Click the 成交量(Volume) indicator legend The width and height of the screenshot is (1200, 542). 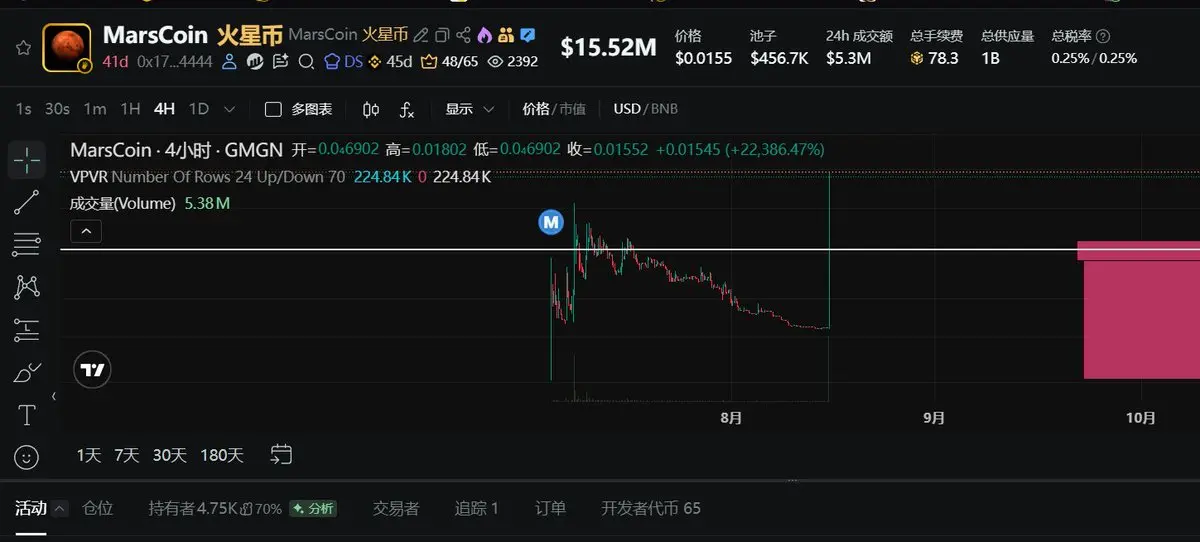point(150,203)
